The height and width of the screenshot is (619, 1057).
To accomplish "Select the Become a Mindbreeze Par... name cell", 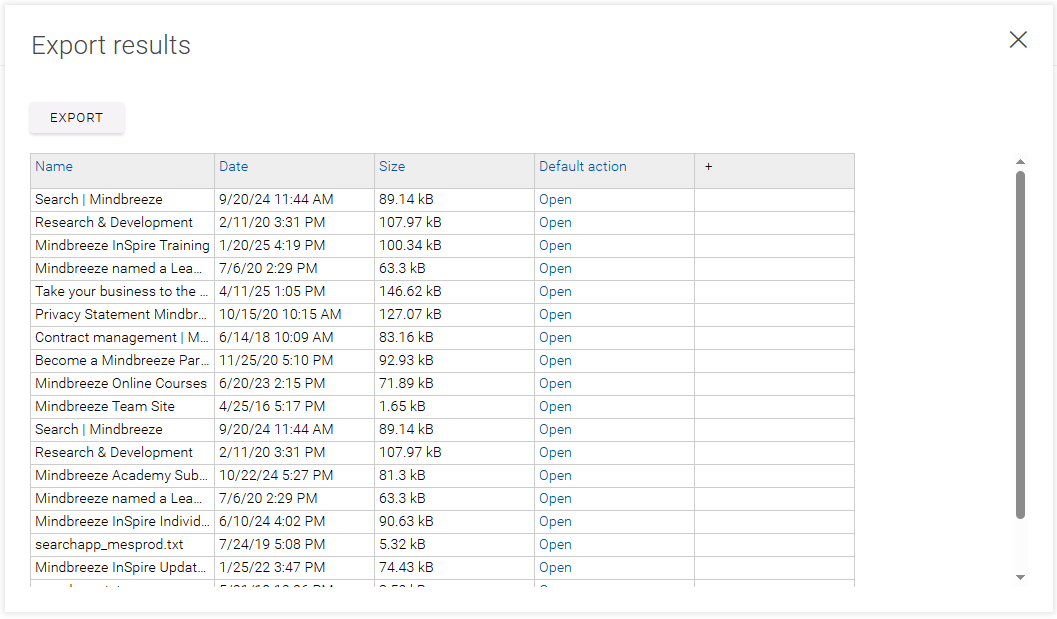I will pos(122,360).
